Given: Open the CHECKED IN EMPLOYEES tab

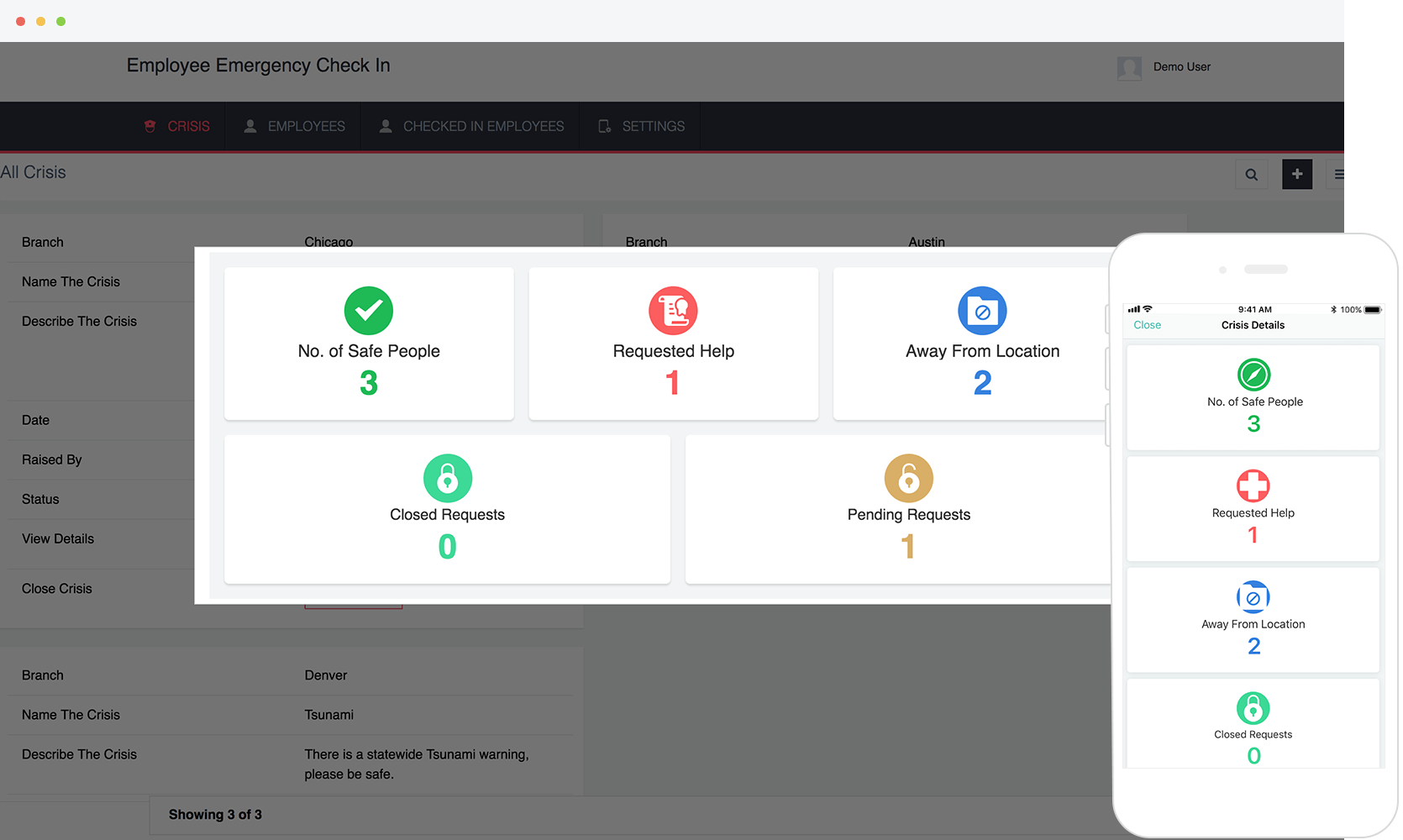Looking at the screenshot, I should [x=471, y=126].
